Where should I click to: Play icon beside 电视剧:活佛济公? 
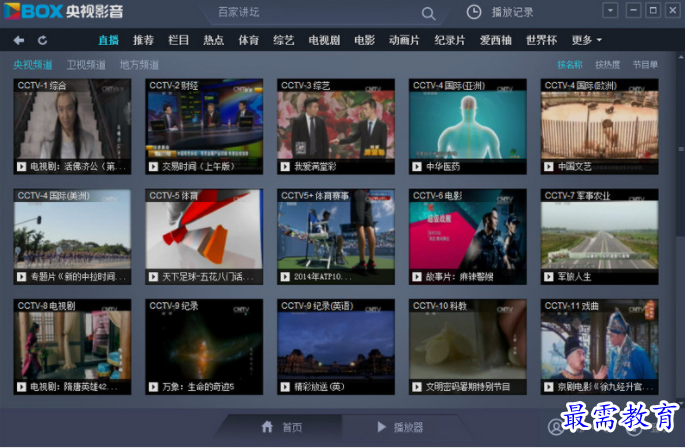pyautogui.click(x=21, y=167)
